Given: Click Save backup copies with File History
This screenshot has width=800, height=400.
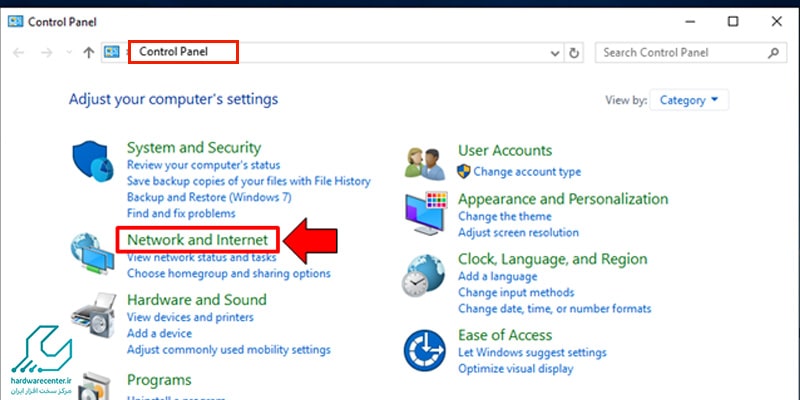Looking at the screenshot, I should [248, 181].
